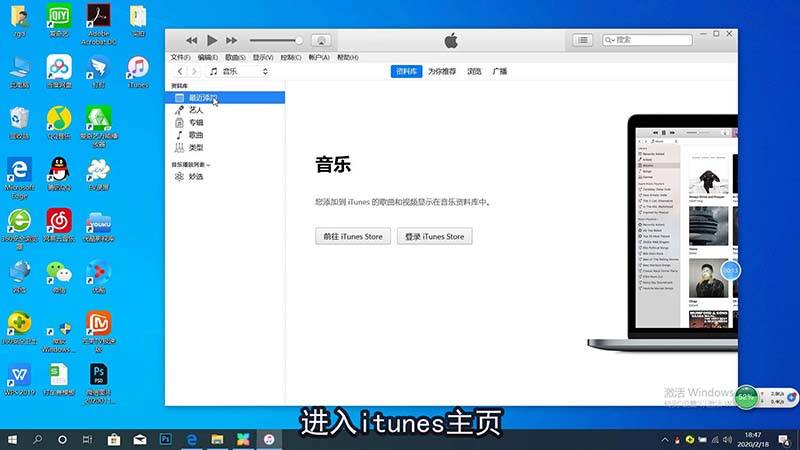
Task: Click the taskbar search magnifier icon
Action: point(37,439)
